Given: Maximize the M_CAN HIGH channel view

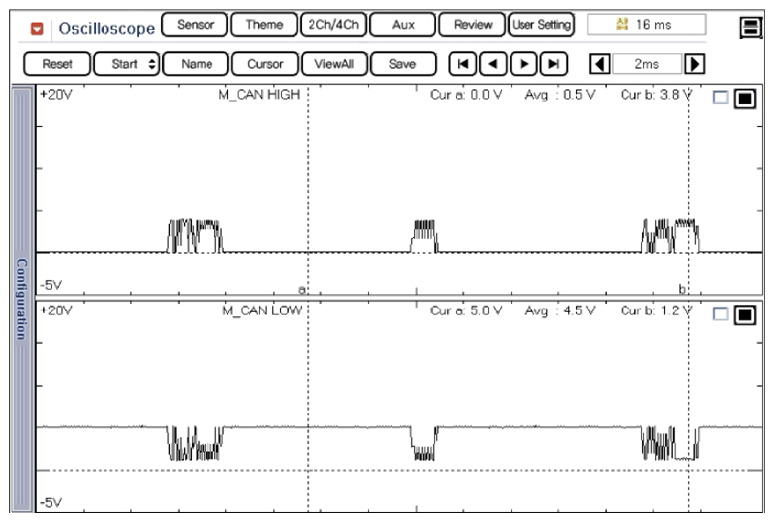Looking at the screenshot, I should (745, 99).
